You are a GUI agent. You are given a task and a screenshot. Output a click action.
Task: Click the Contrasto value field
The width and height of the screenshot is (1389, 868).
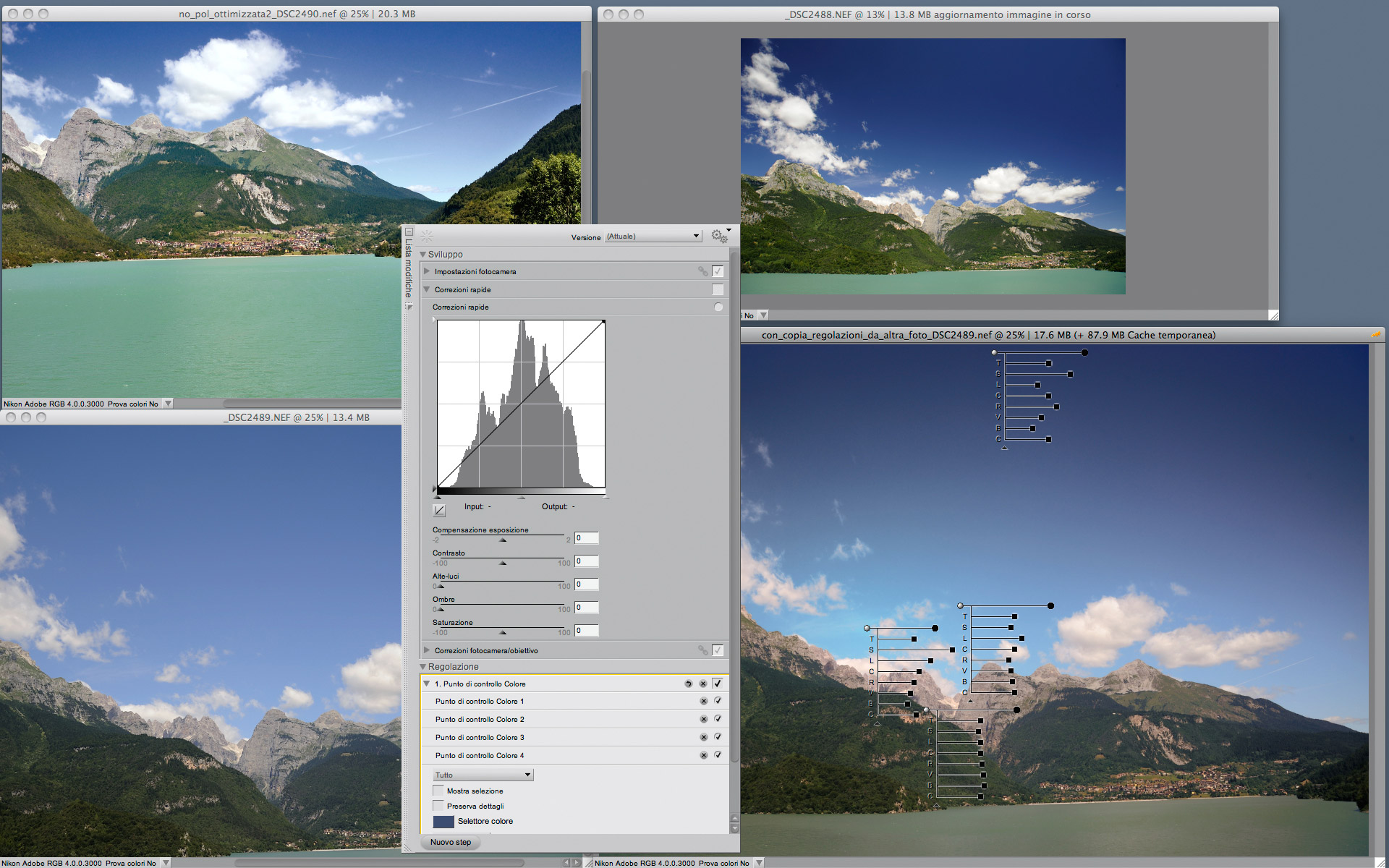pyautogui.click(x=587, y=561)
